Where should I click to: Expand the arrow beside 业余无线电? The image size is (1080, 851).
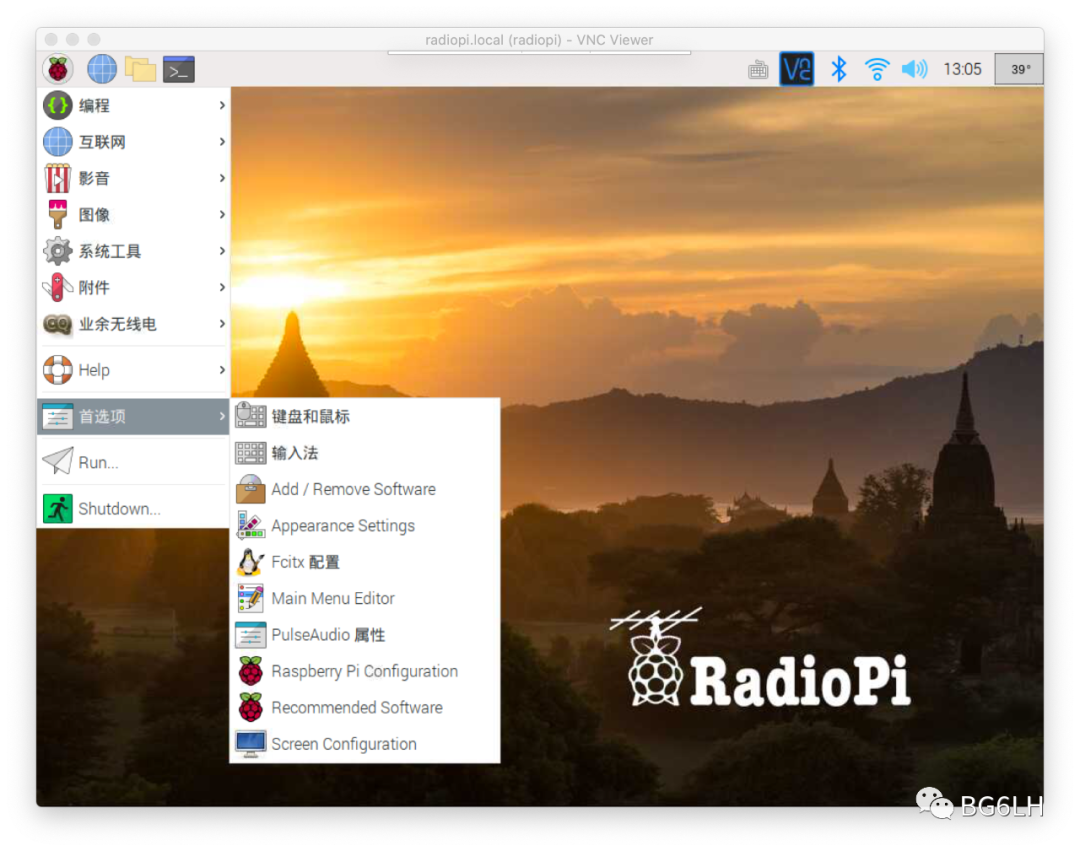tap(222, 324)
